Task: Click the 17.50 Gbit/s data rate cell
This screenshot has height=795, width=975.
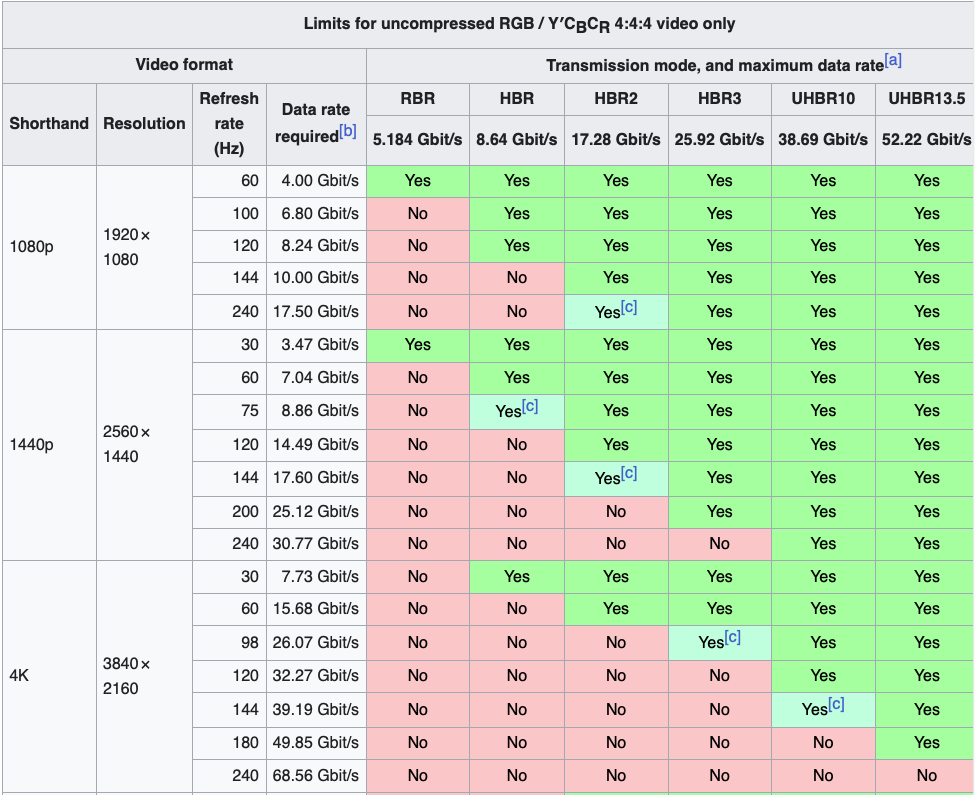Action: click(317, 312)
